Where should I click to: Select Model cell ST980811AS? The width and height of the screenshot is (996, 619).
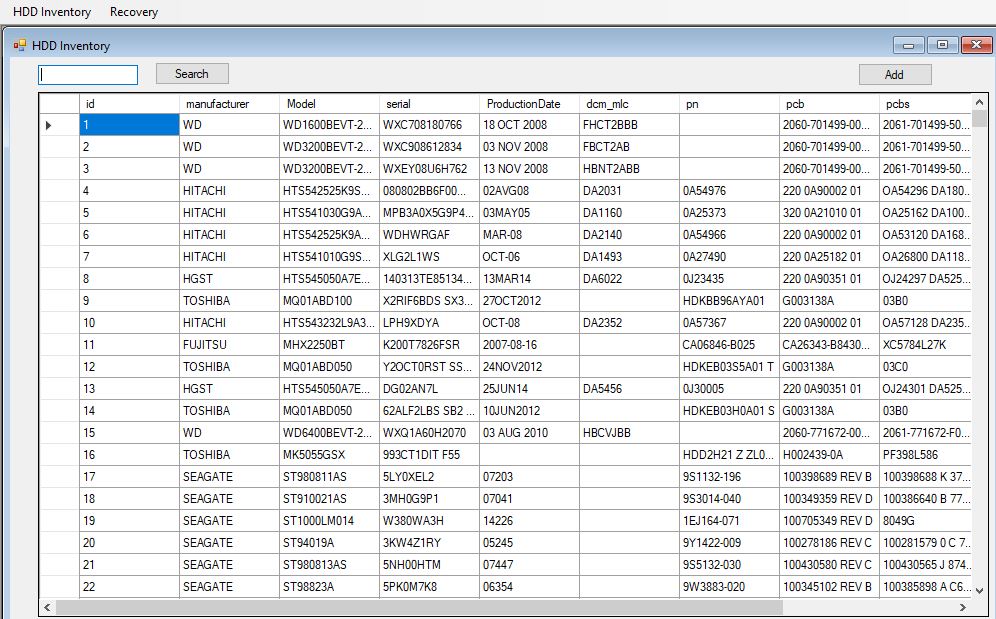click(x=329, y=477)
